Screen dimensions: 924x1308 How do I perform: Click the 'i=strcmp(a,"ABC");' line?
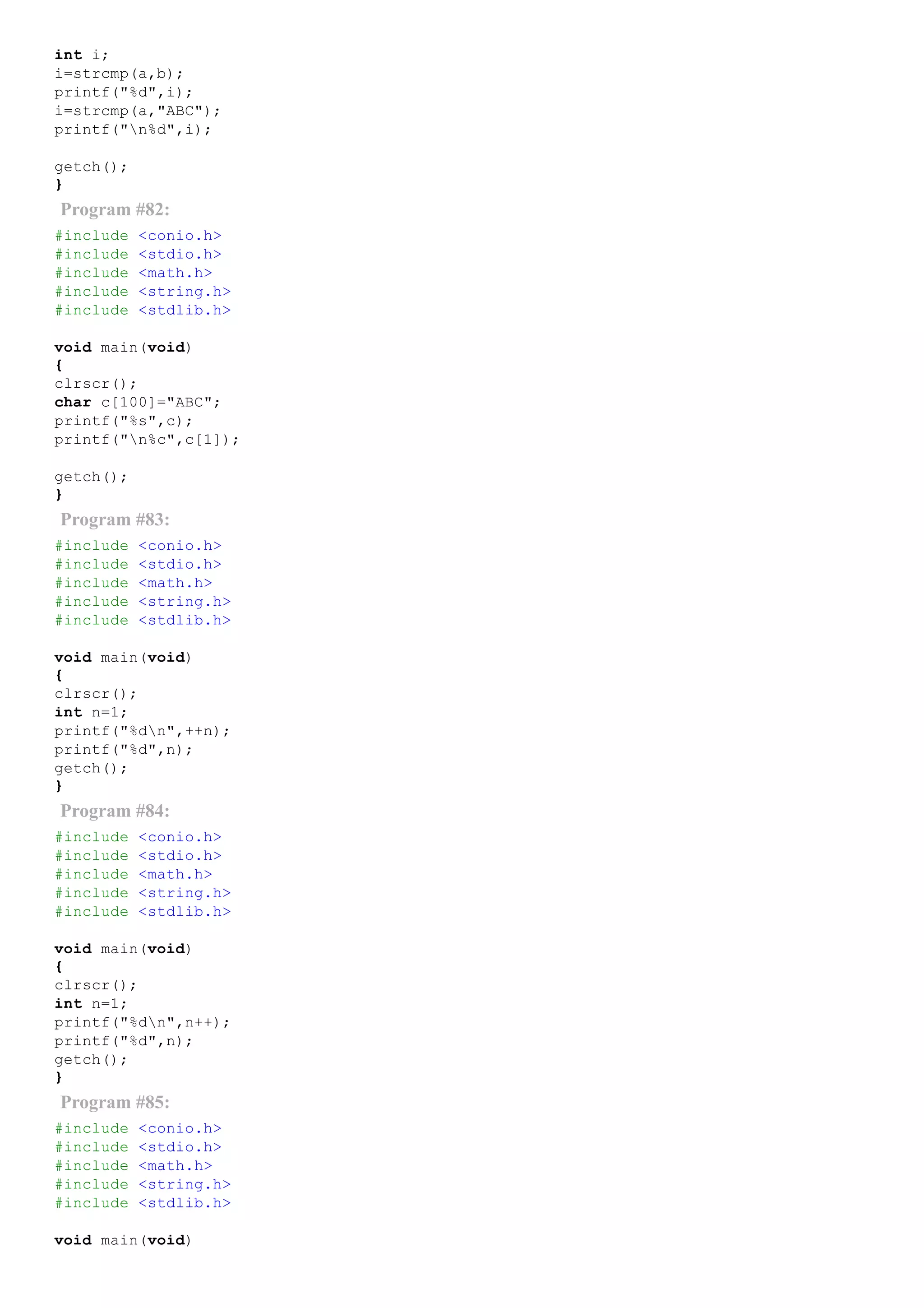tap(137, 111)
